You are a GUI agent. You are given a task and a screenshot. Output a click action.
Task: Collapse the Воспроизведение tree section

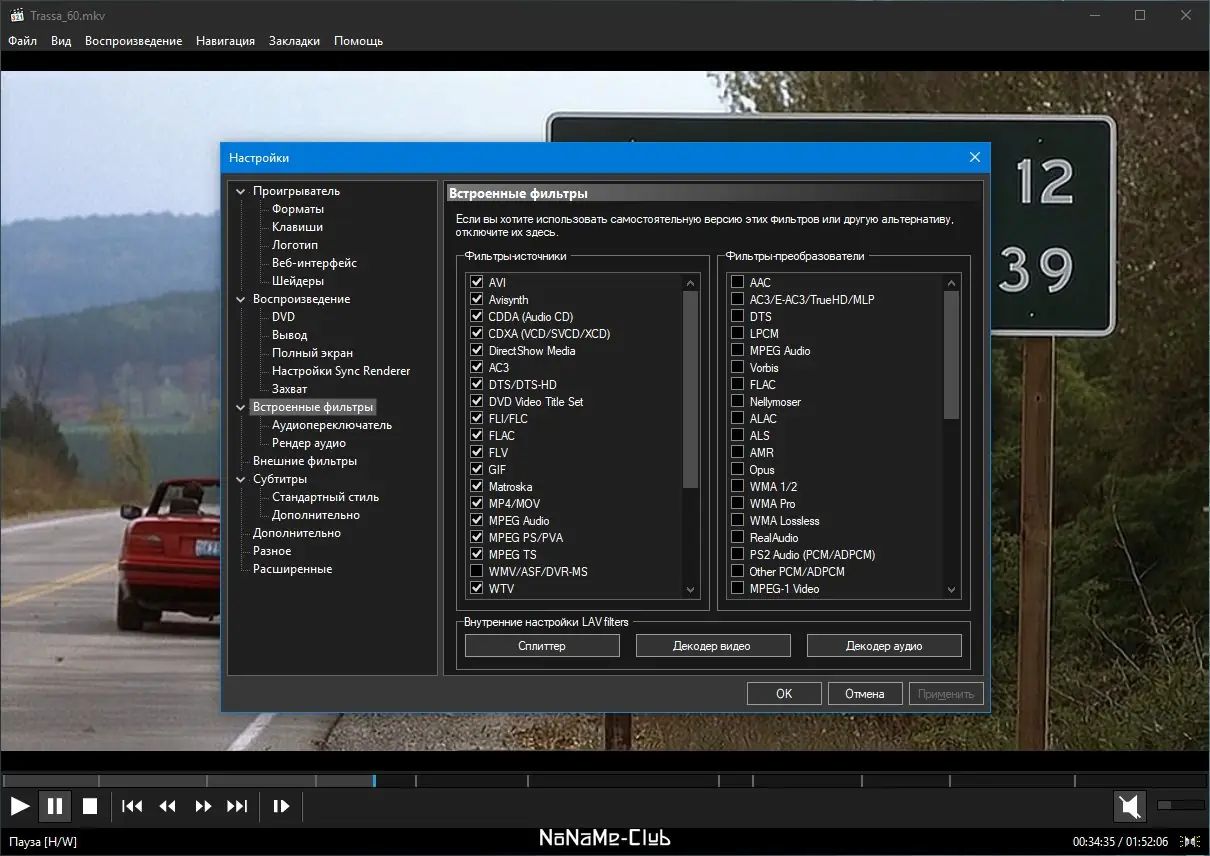(241, 299)
